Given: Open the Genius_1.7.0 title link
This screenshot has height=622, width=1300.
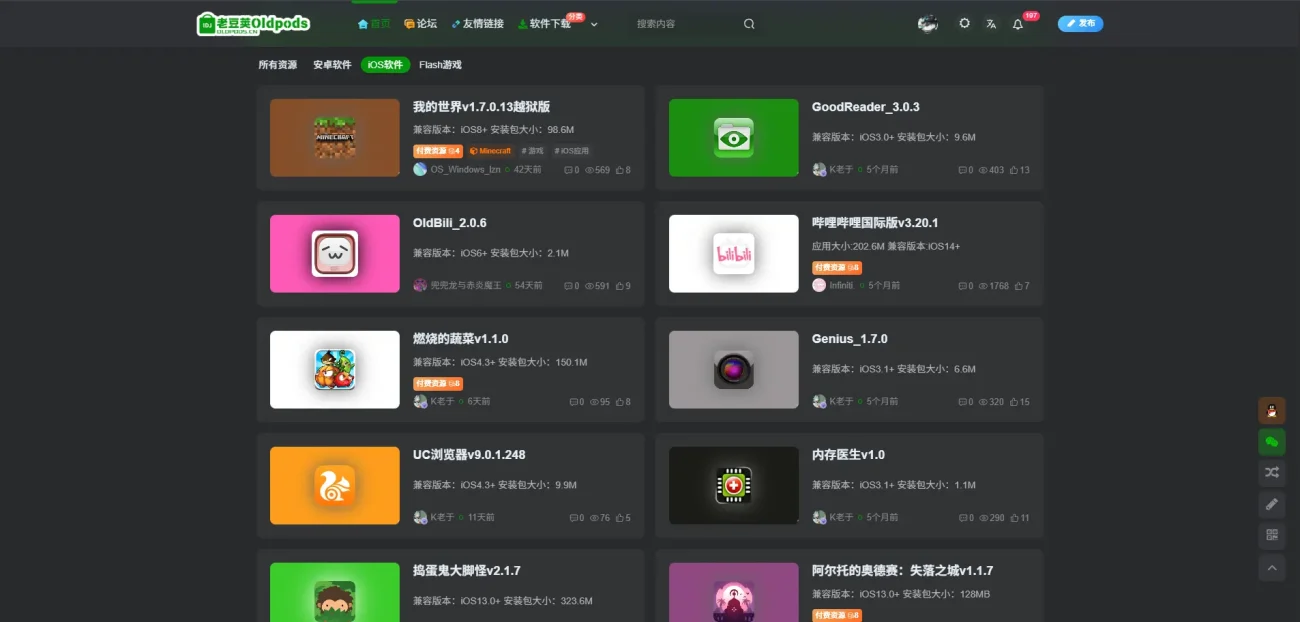Looking at the screenshot, I should tap(850, 339).
